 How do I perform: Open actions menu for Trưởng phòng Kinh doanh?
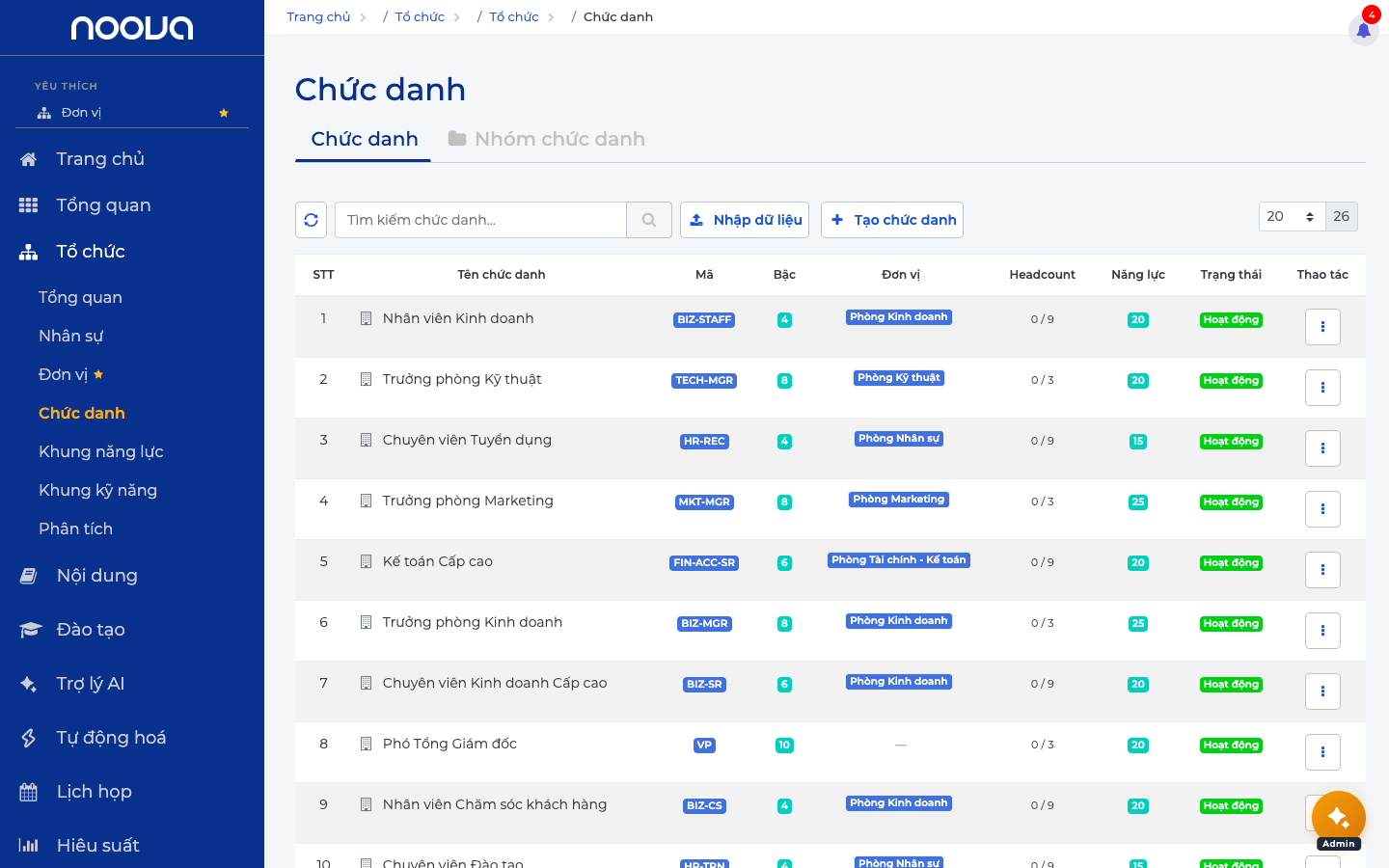pos(1322,631)
